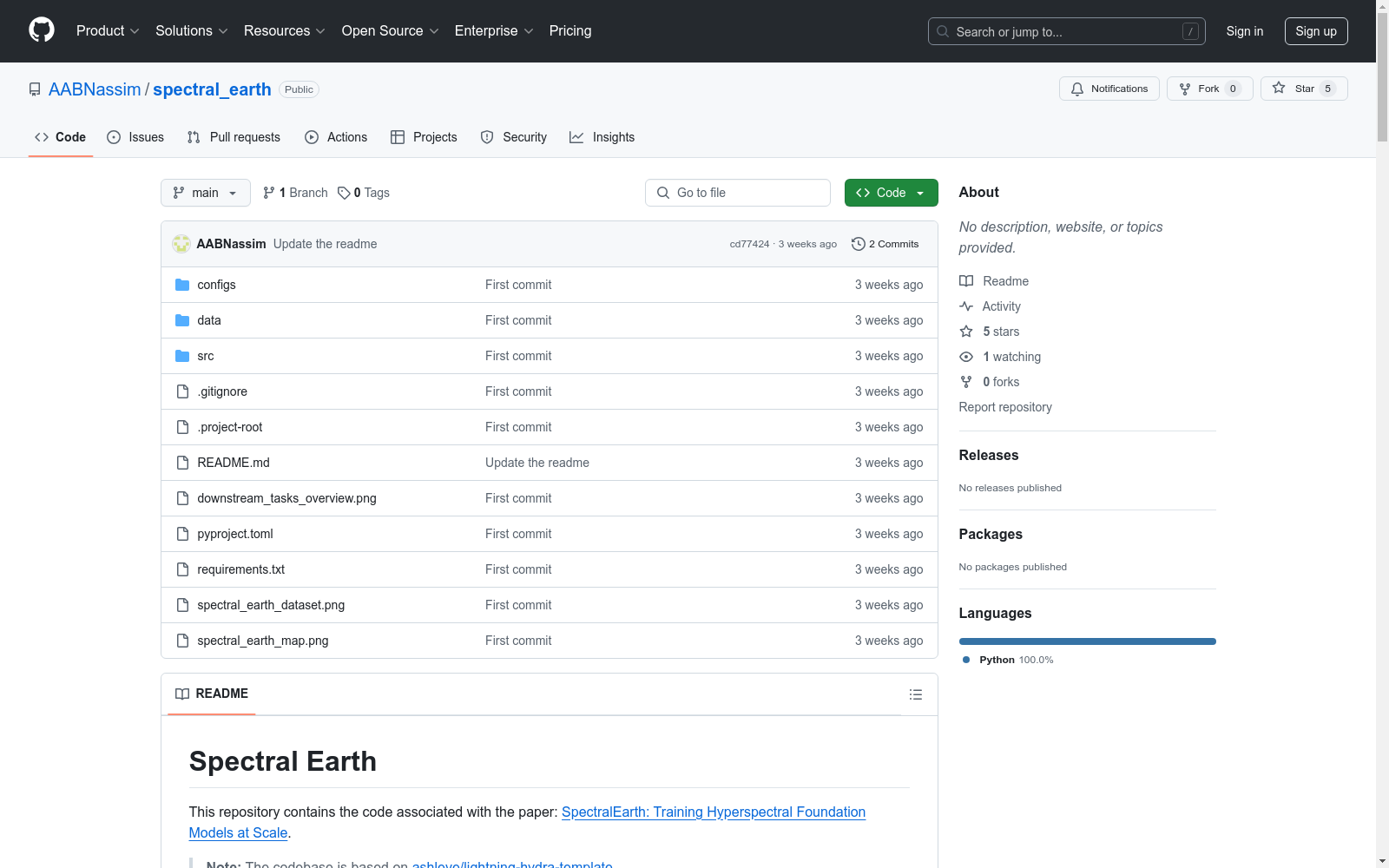This screenshot has width=1389, height=868.
Task: Expand the Product navigation menu
Action: point(108,30)
